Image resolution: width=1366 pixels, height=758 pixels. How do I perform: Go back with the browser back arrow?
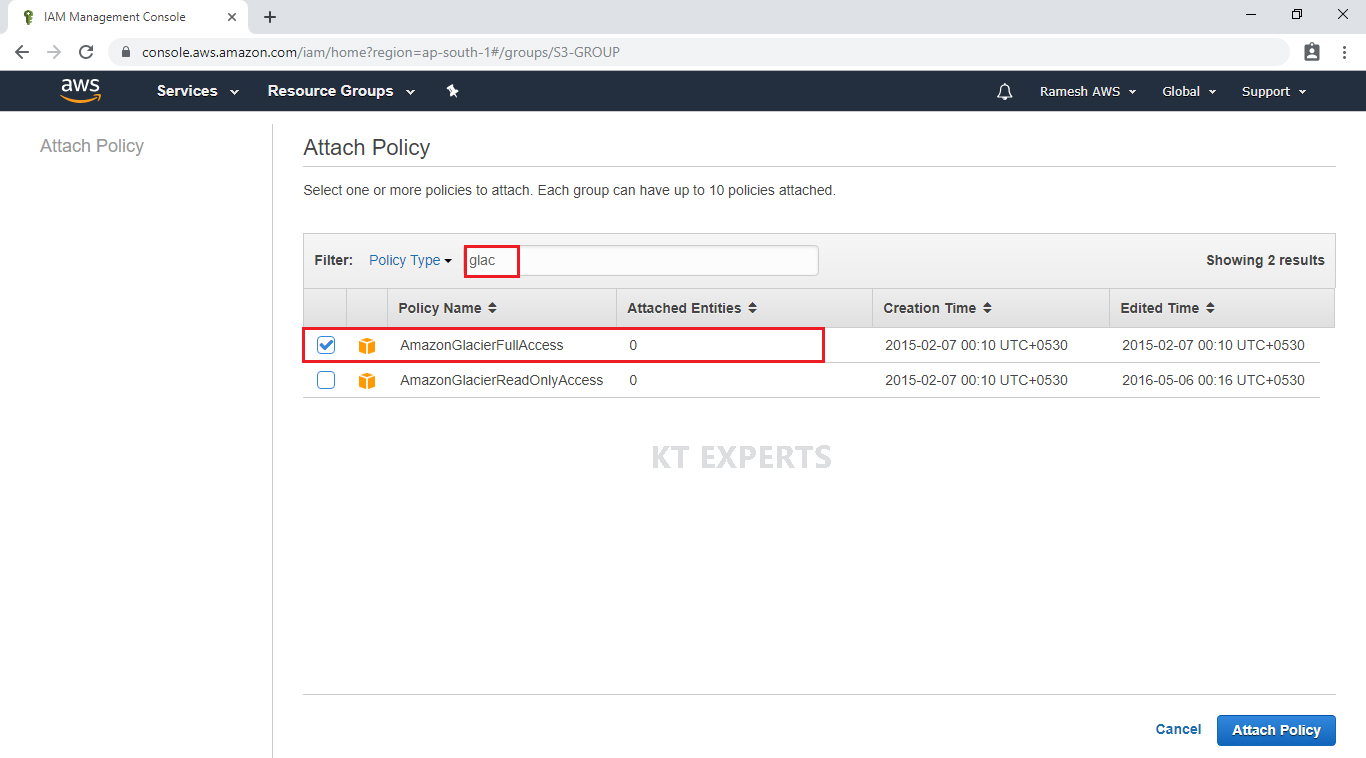tap(22, 52)
